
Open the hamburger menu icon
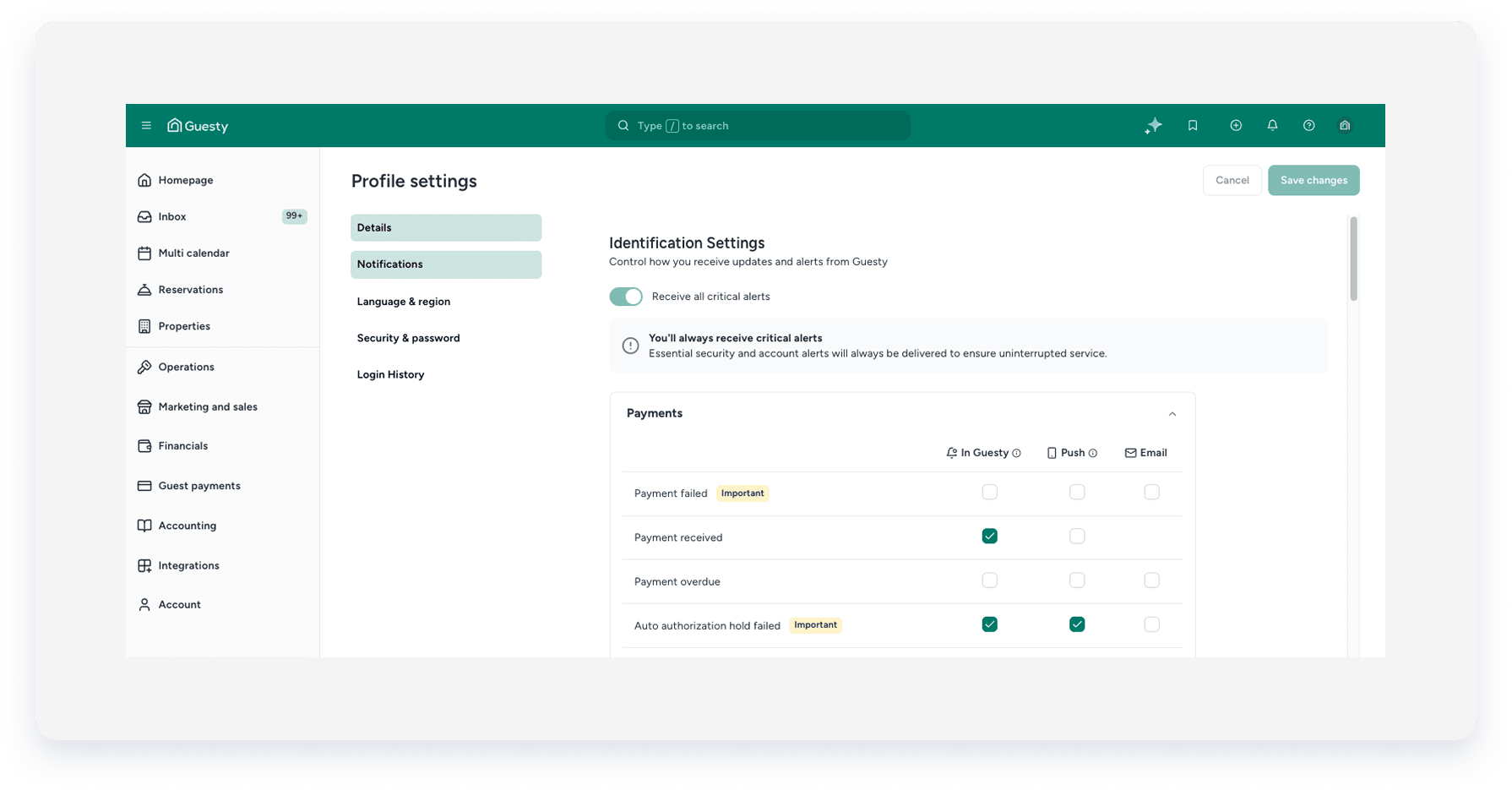pos(146,126)
